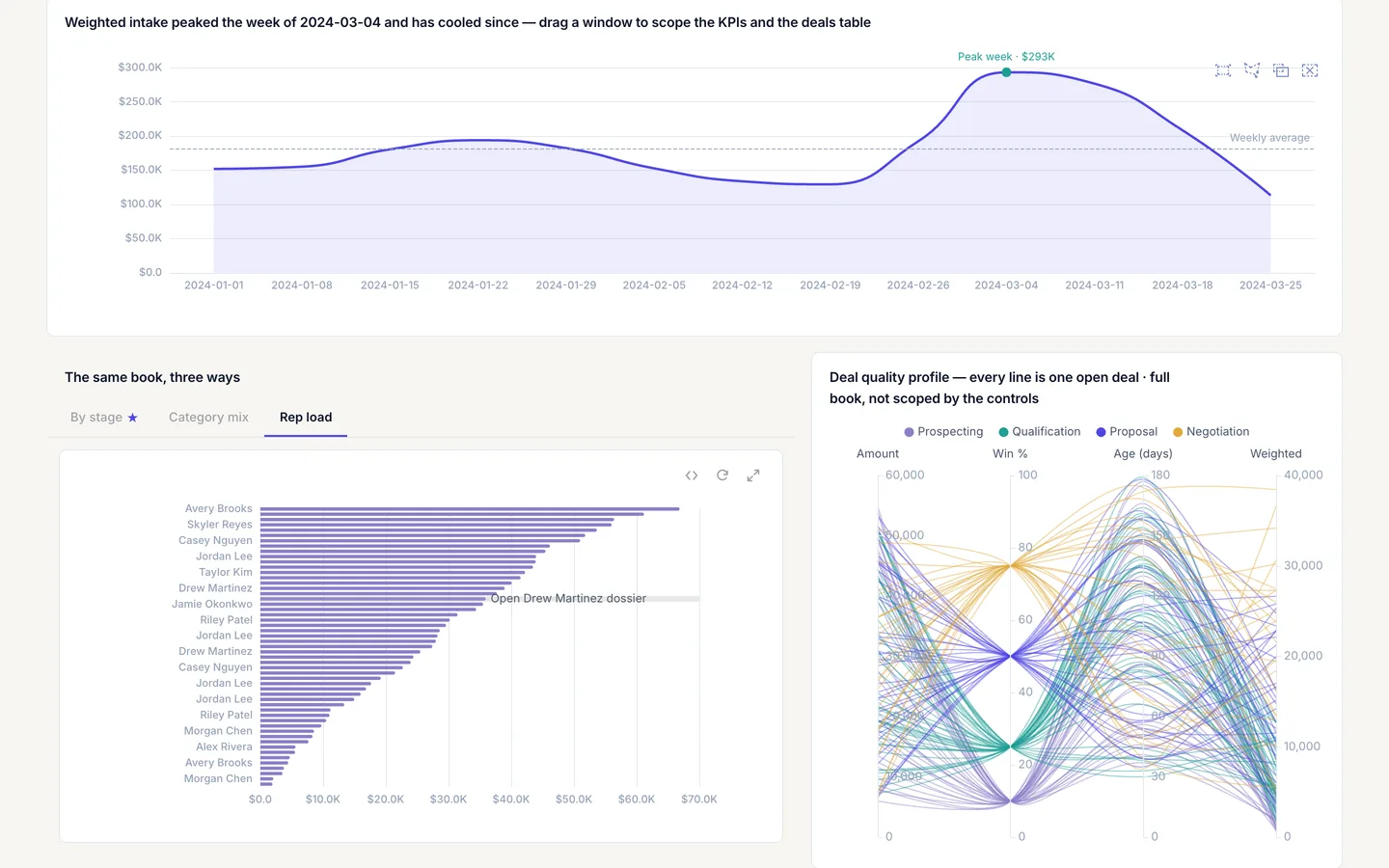Click the 2024-01-15 date label

390,285
